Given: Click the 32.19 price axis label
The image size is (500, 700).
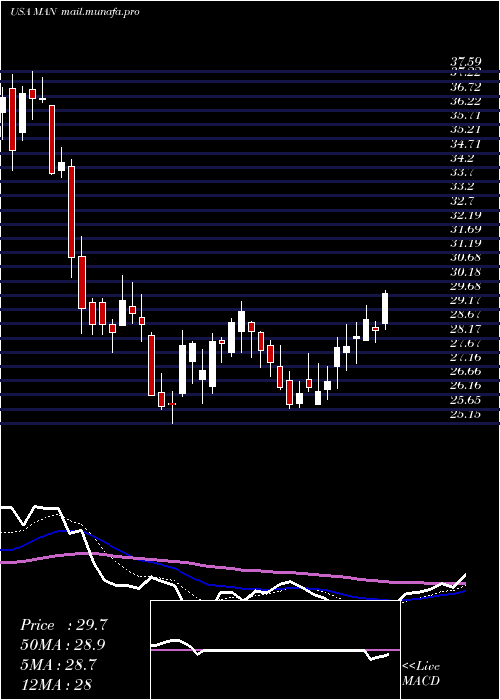Looking at the screenshot, I should (466, 215).
